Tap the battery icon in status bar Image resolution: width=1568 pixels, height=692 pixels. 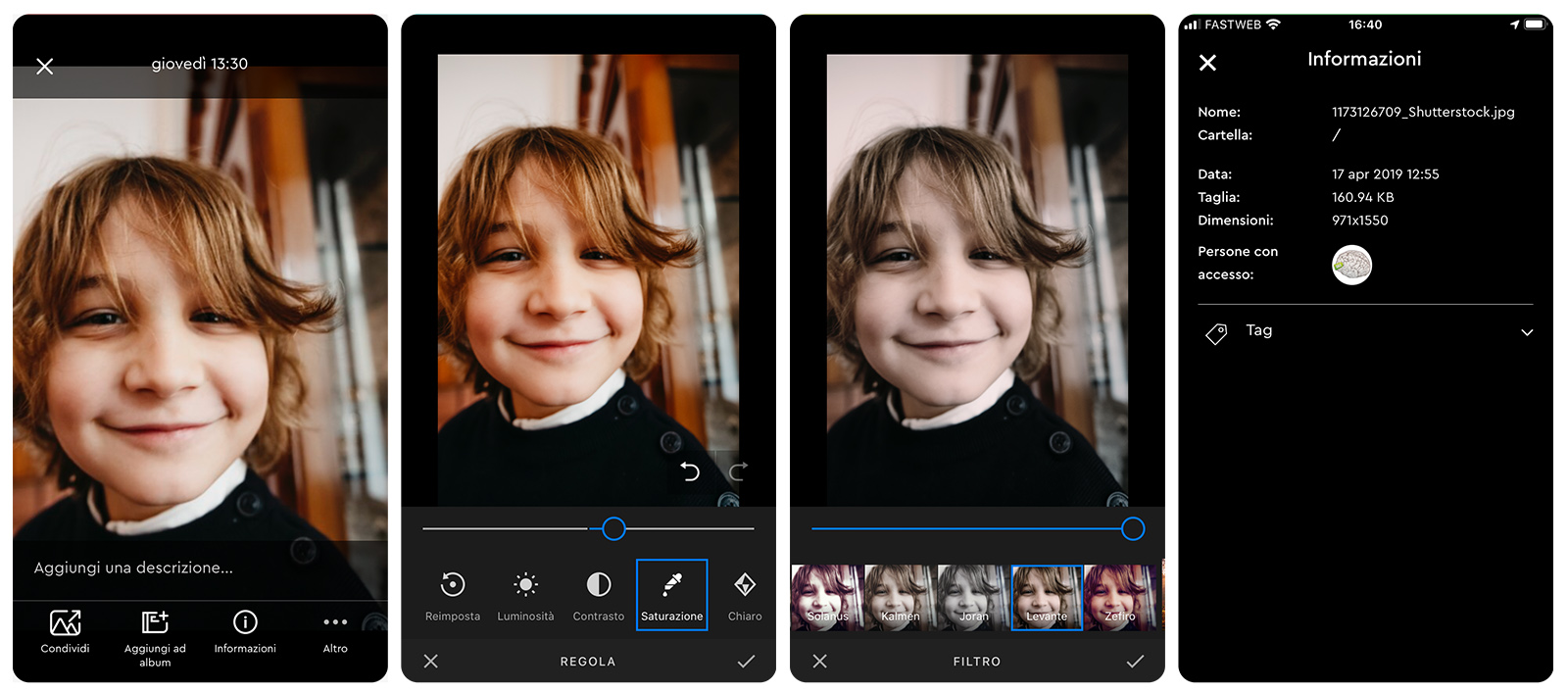(1535, 25)
